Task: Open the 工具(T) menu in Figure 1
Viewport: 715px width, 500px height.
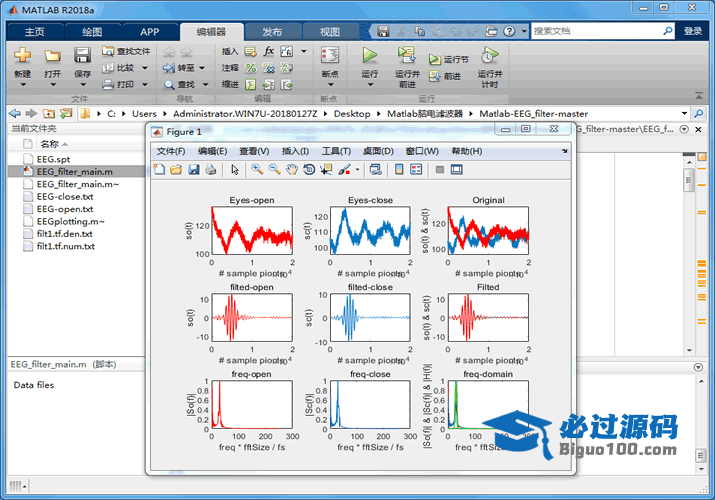Action: (336, 151)
